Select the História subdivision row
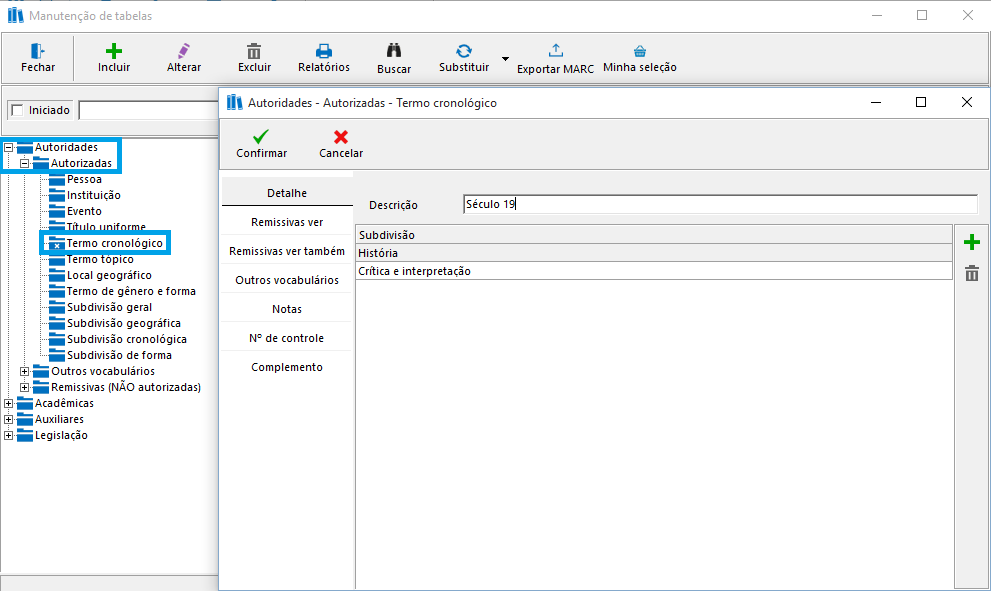The height and width of the screenshot is (591, 991). [654, 253]
